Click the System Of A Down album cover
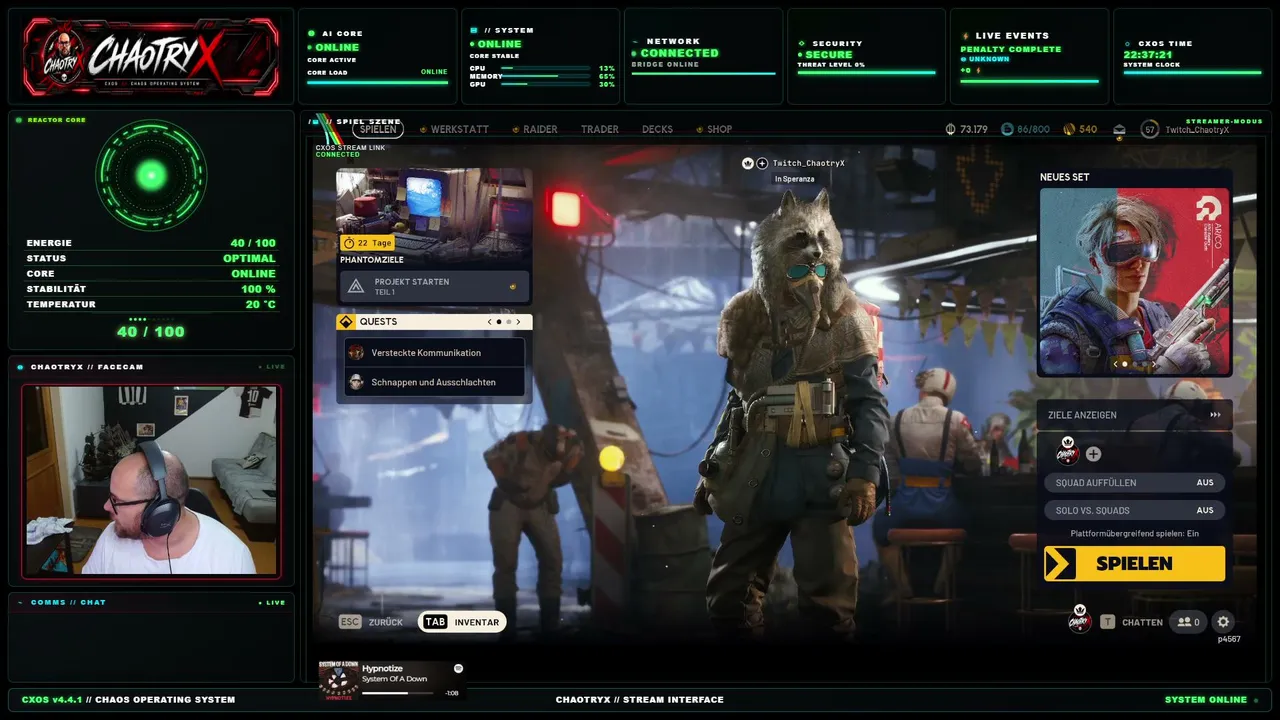Image resolution: width=1280 pixels, height=720 pixels. tap(338, 680)
